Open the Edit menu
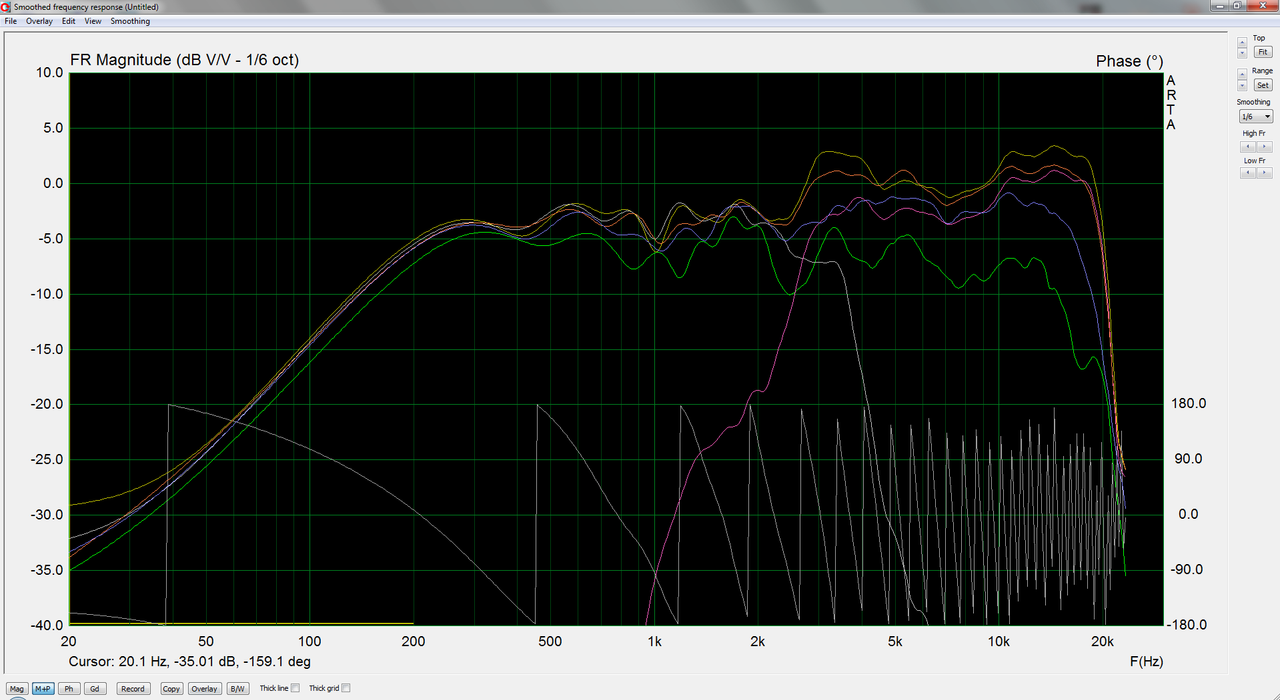This screenshot has width=1280, height=700. (x=69, y=21)
